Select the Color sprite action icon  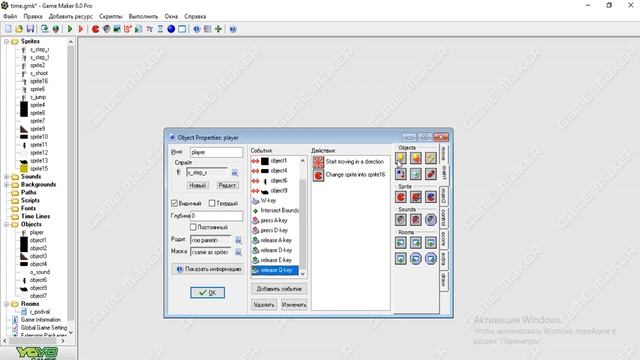click(x=431, y=197)
